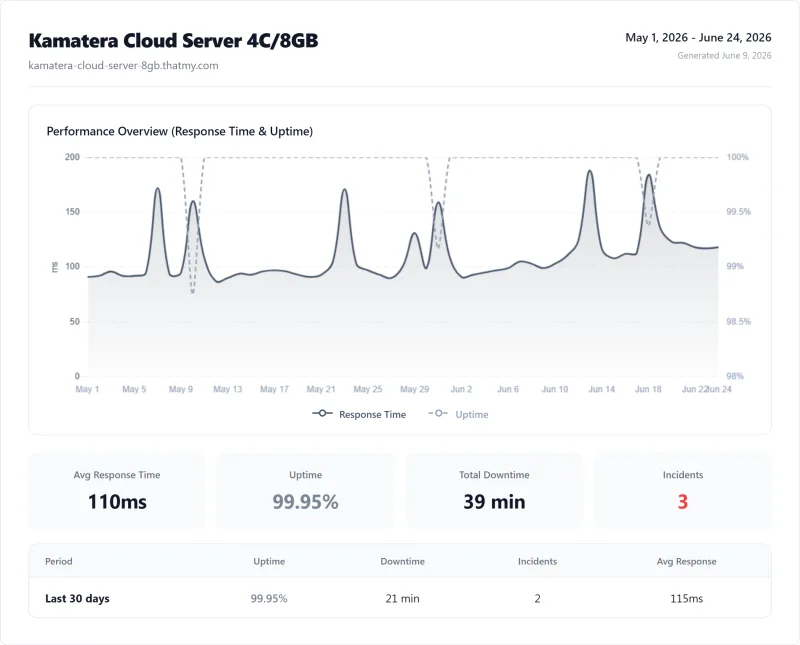Click the May 5 x-axis label
800x645 pixels.
tap(134, 389)
